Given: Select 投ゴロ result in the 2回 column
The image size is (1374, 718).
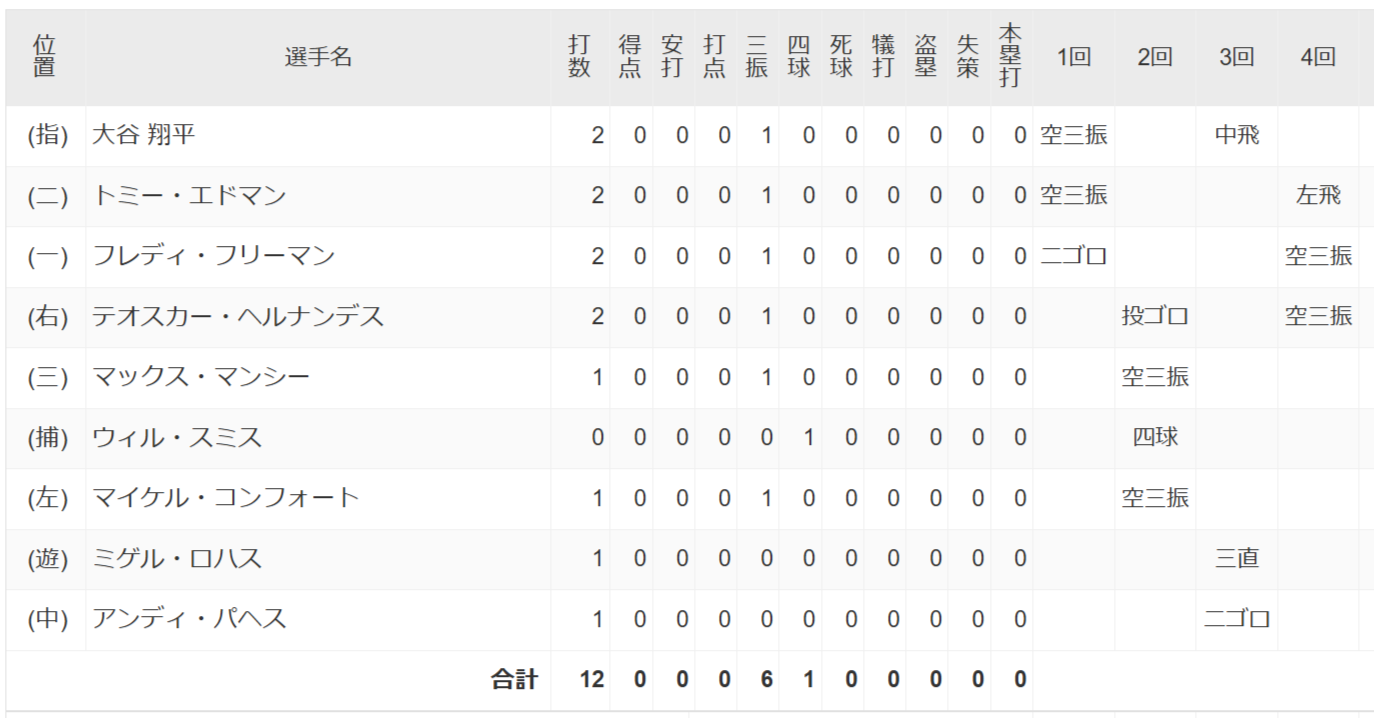Looking at the screenshot, I should (1155, 317).
